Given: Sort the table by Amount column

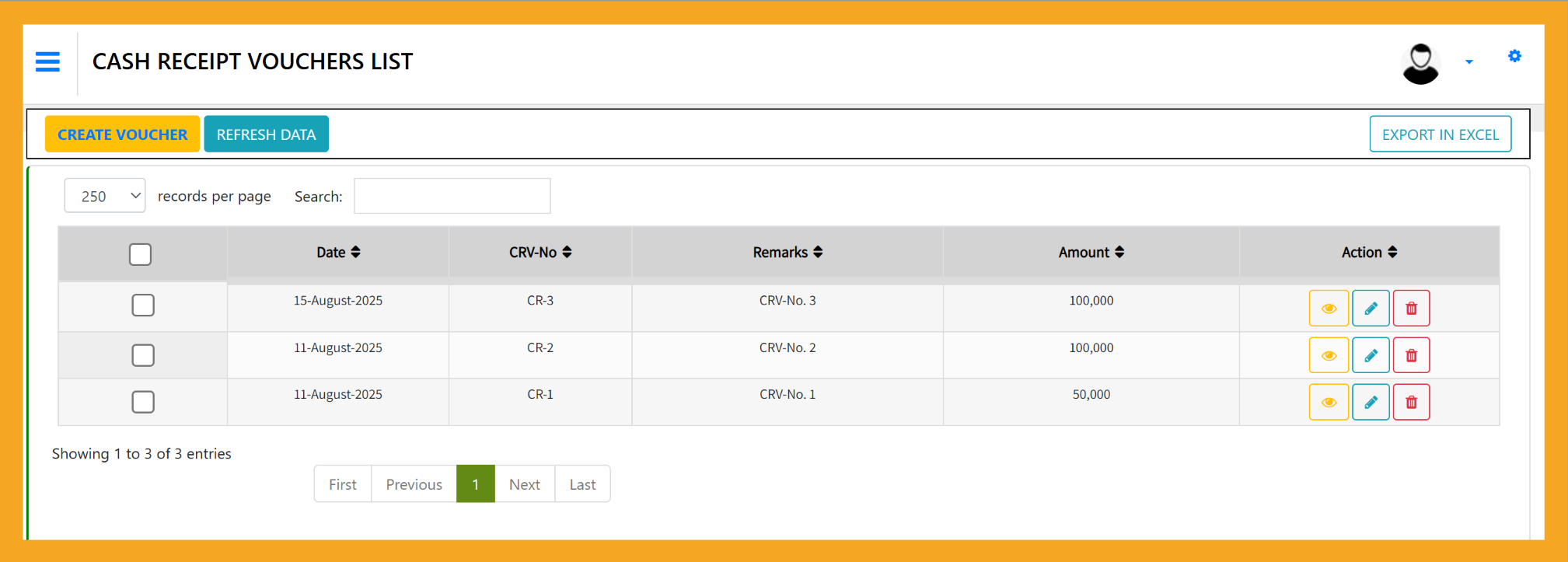Looking at the screenshot, I should pyautogui.click(x=1091, y=252).
